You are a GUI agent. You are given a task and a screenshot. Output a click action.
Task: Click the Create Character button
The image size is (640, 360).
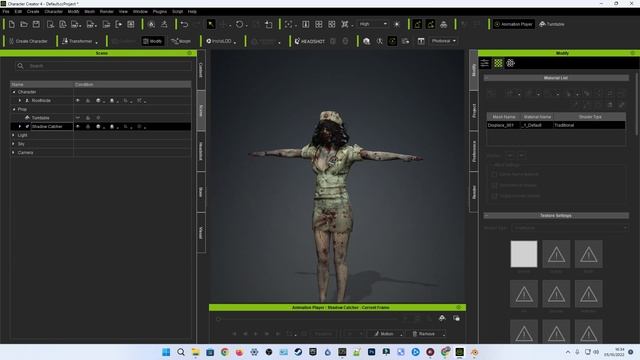[x=28, y=41]
